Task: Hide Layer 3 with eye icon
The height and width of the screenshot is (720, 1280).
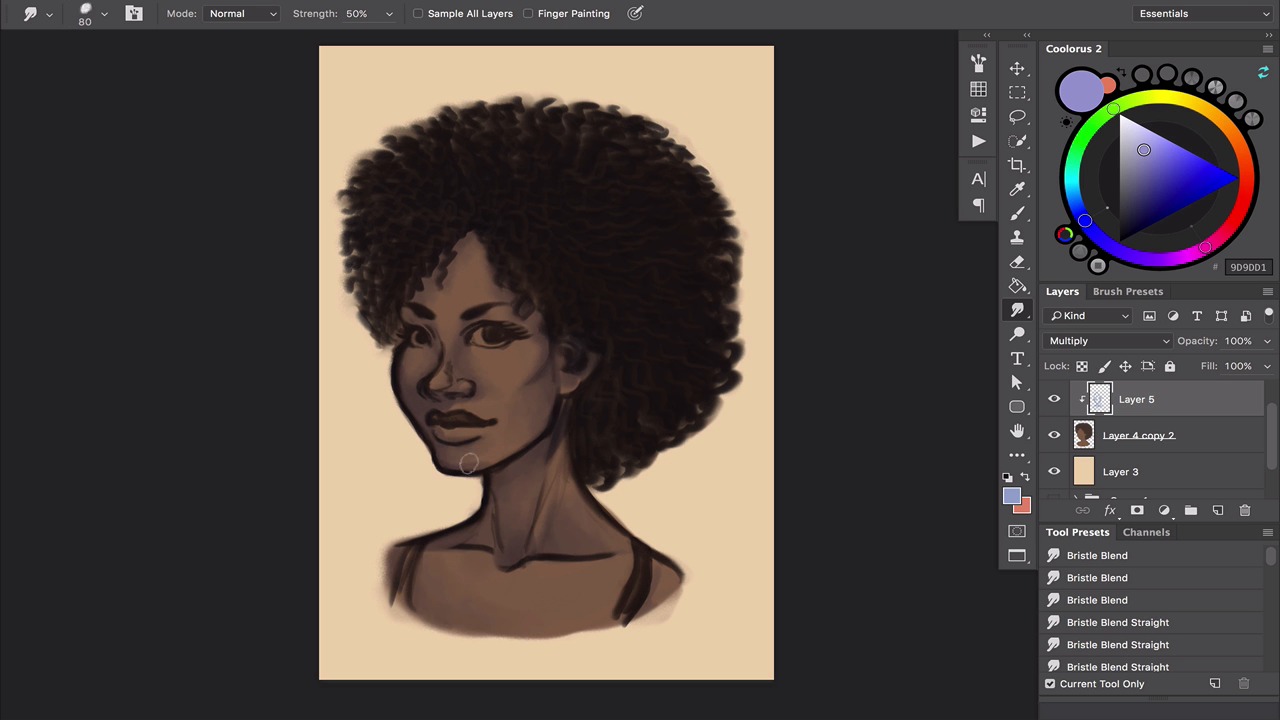Action: point(1054,472)
